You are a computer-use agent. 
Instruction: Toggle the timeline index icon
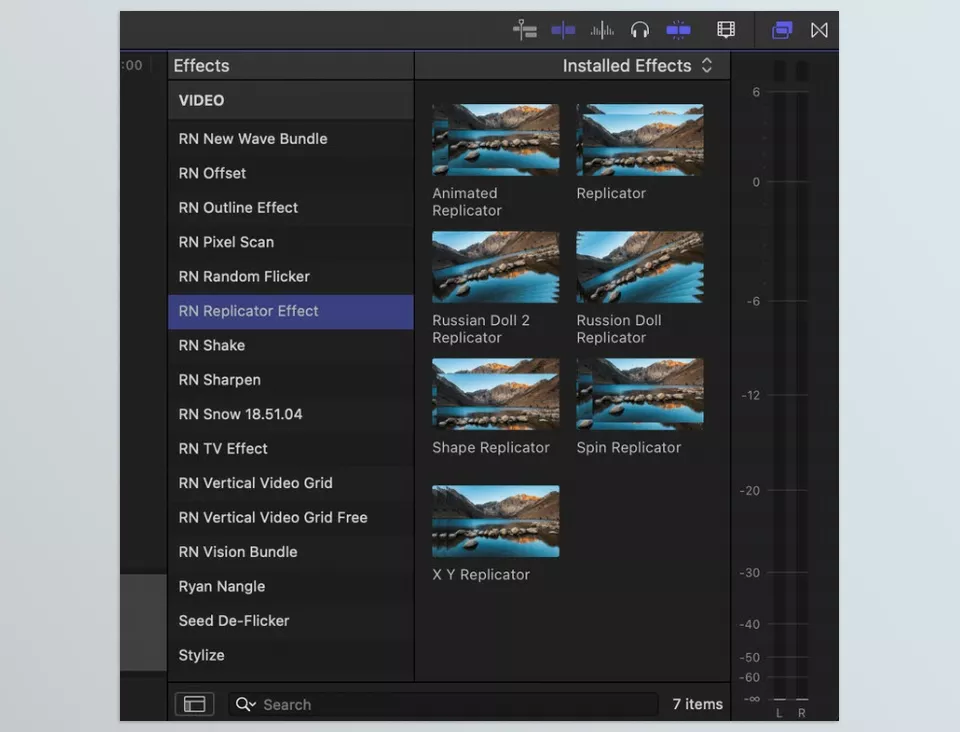click(525, 29)
